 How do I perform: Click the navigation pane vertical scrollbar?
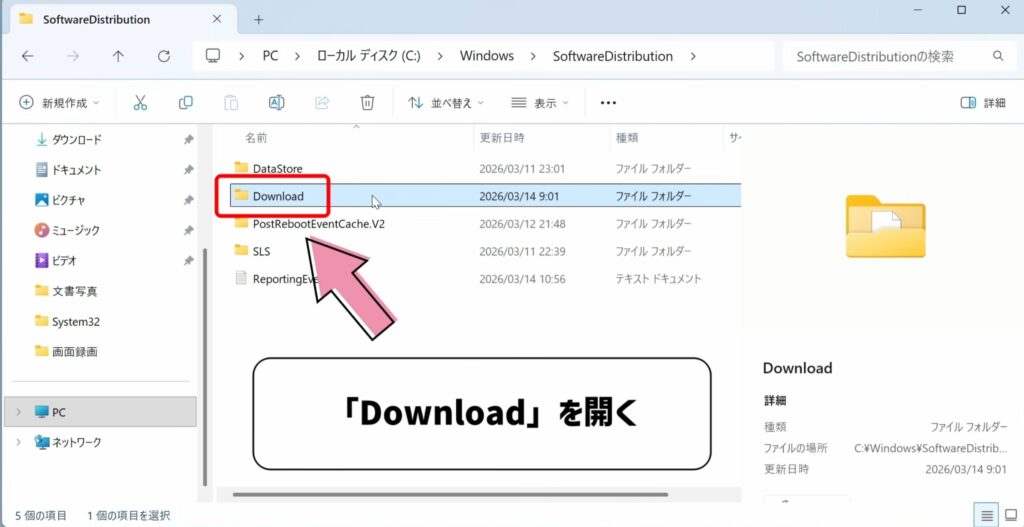tap(205, 366)
